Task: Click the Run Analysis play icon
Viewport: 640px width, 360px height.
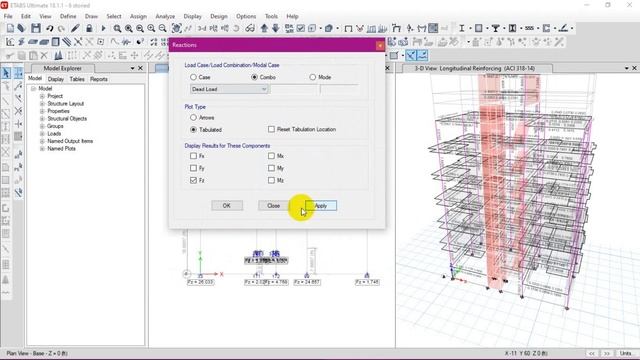Action: coord(103,28)
